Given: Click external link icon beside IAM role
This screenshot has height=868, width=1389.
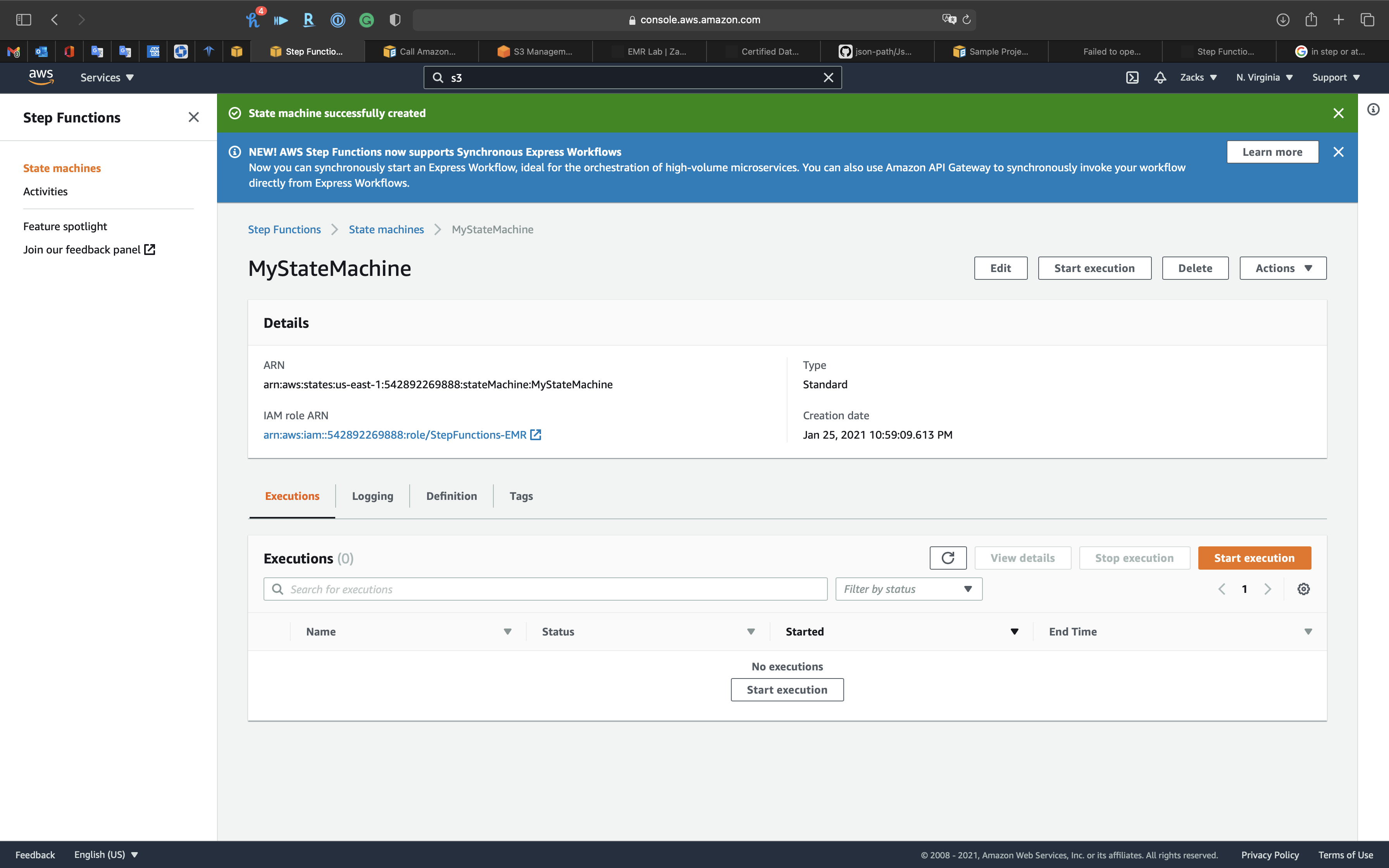Looking at the screenshot, I should click(x=536, y=434).
